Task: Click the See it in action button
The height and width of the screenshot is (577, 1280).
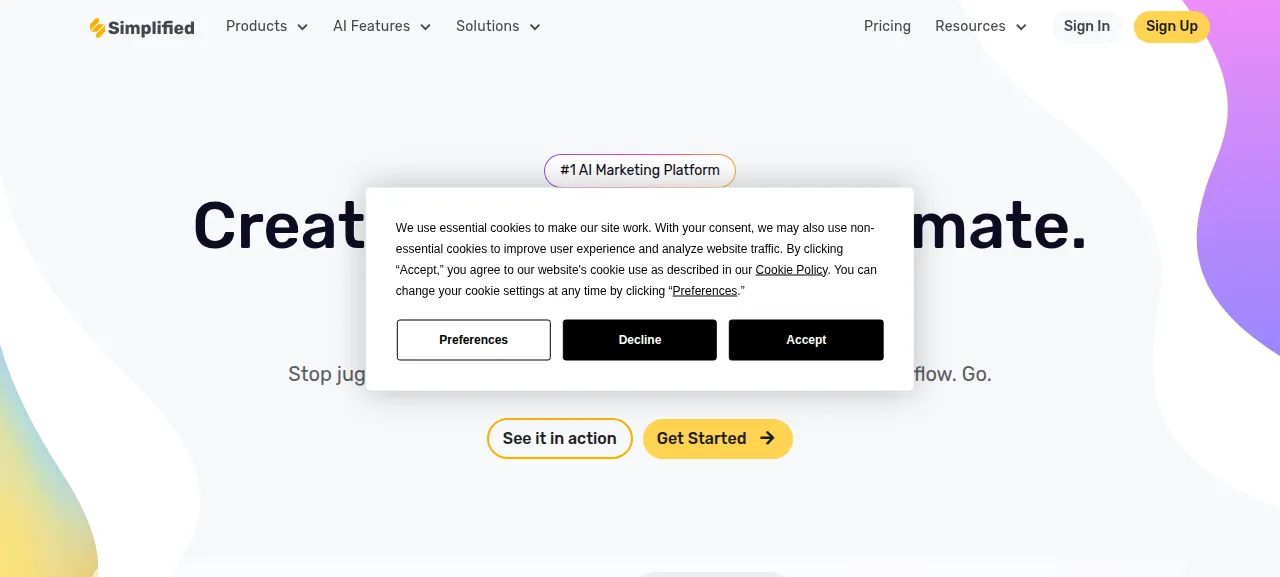Action: coord(560,439)
